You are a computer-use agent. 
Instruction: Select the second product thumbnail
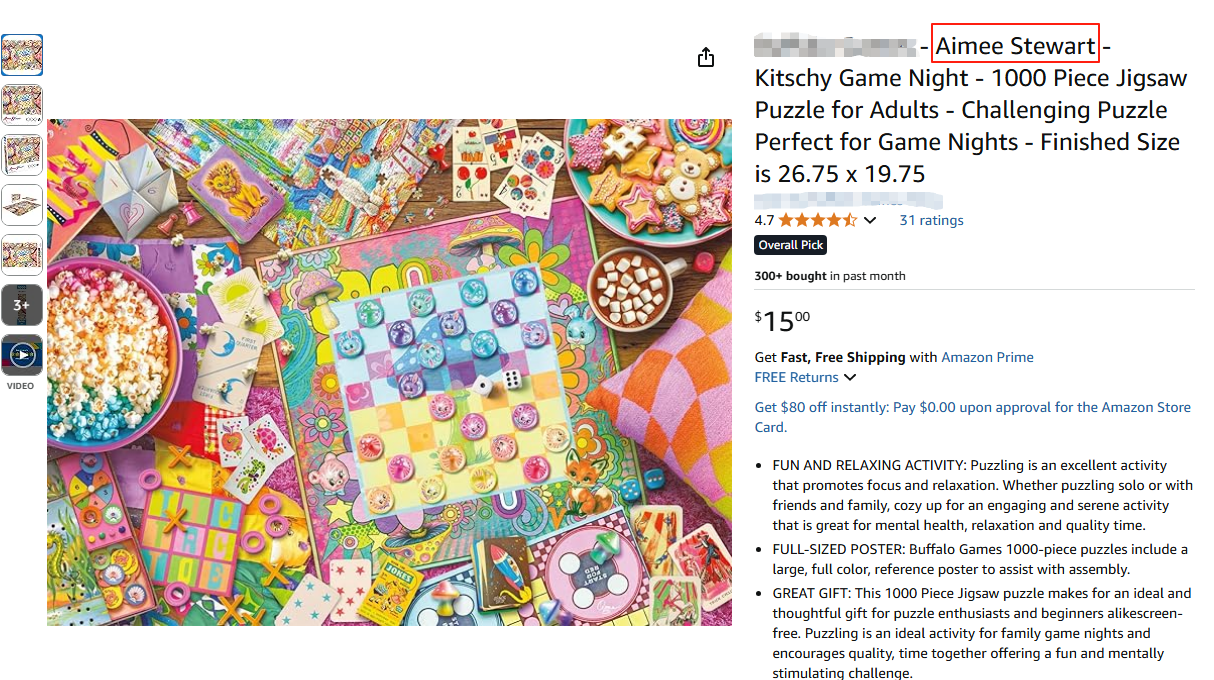pyautogui.click(x=22, y=105)
